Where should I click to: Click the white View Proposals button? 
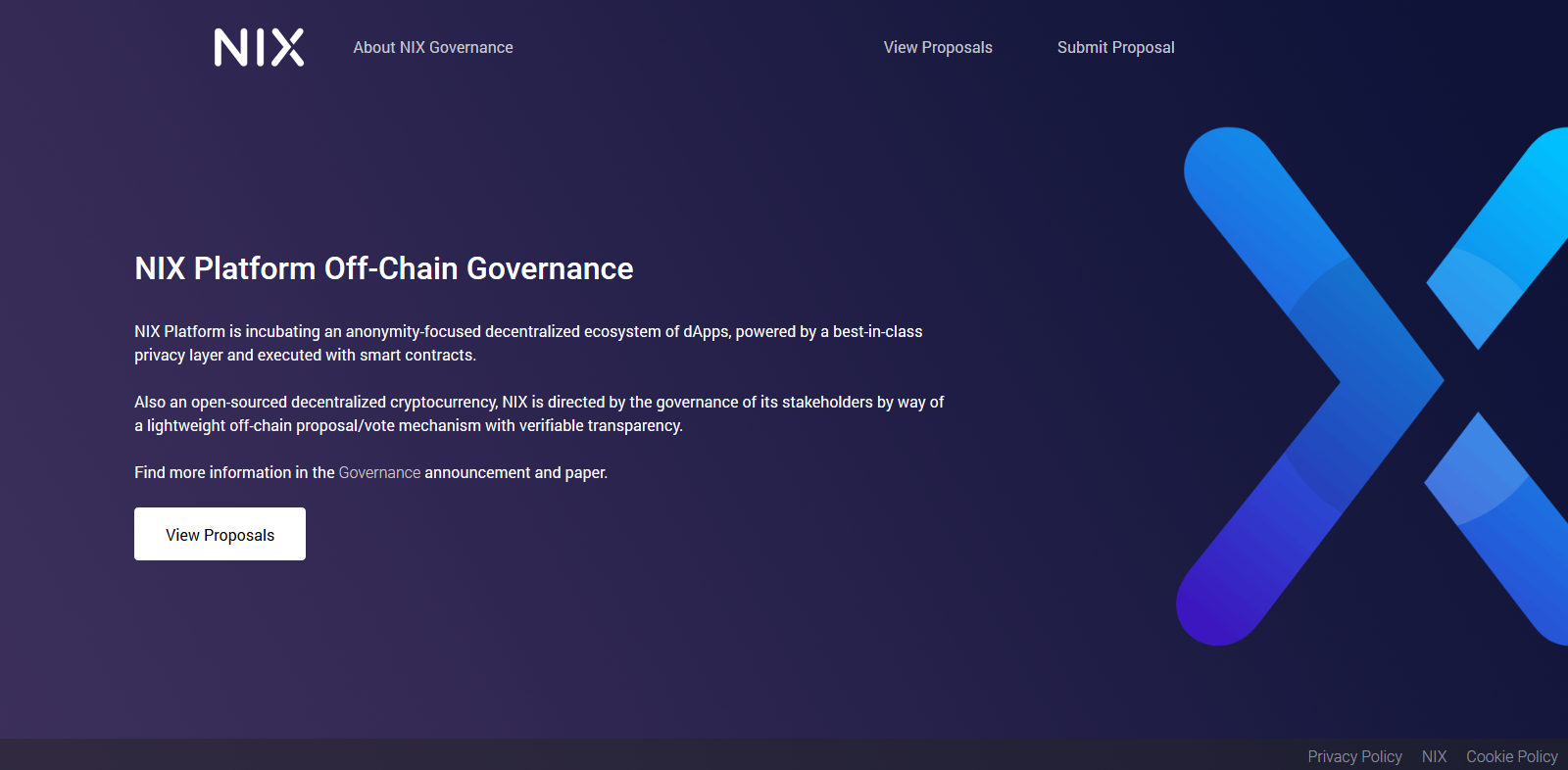click(x=220, y=534)
